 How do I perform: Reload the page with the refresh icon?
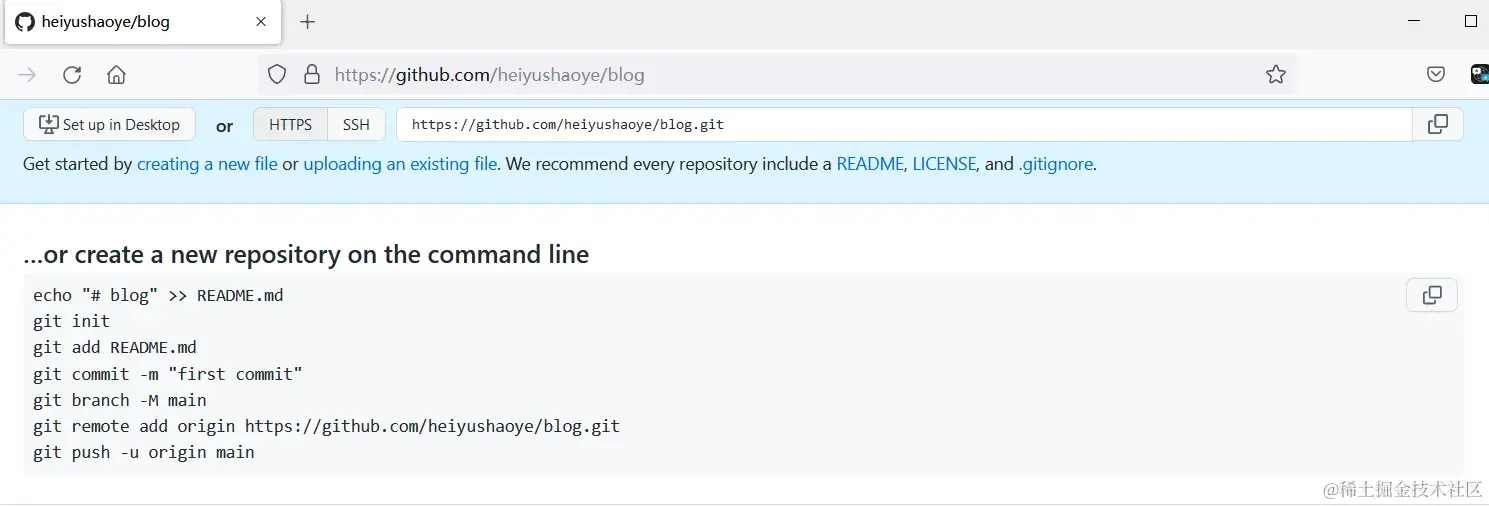[x=72, y=75]
